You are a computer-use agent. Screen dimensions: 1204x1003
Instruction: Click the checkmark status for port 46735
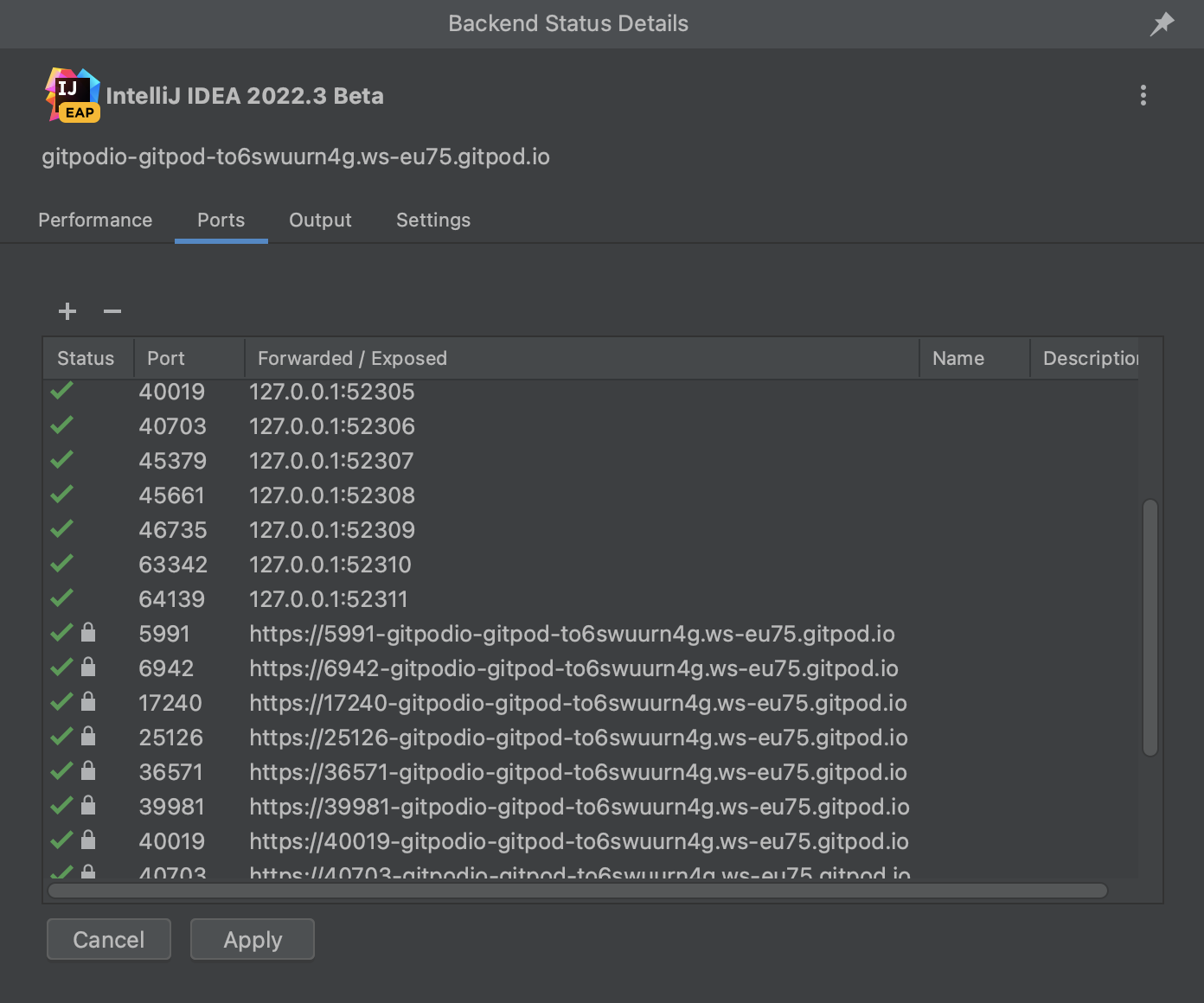61,529
